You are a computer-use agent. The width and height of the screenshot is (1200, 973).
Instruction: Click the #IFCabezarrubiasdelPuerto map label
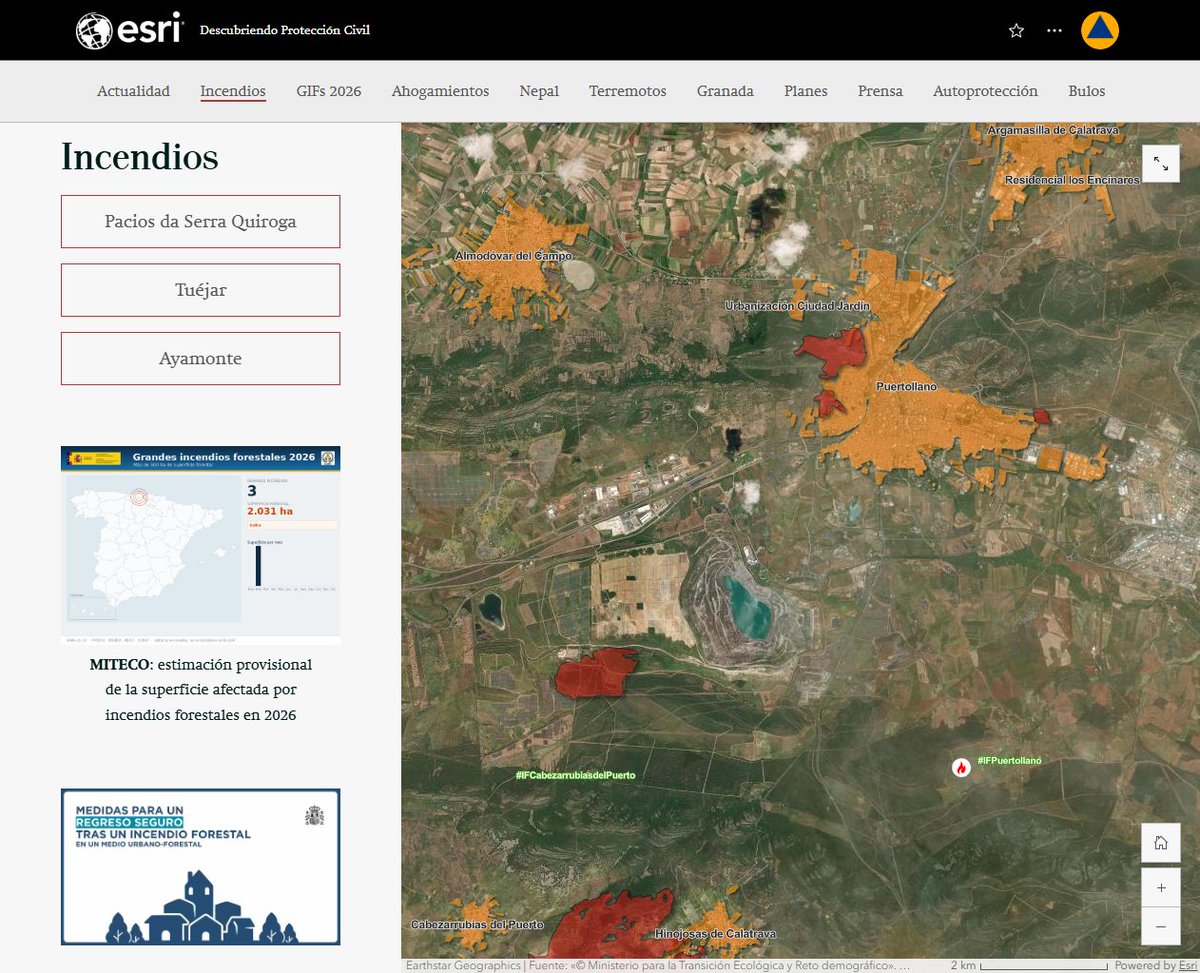click(575, 775)
